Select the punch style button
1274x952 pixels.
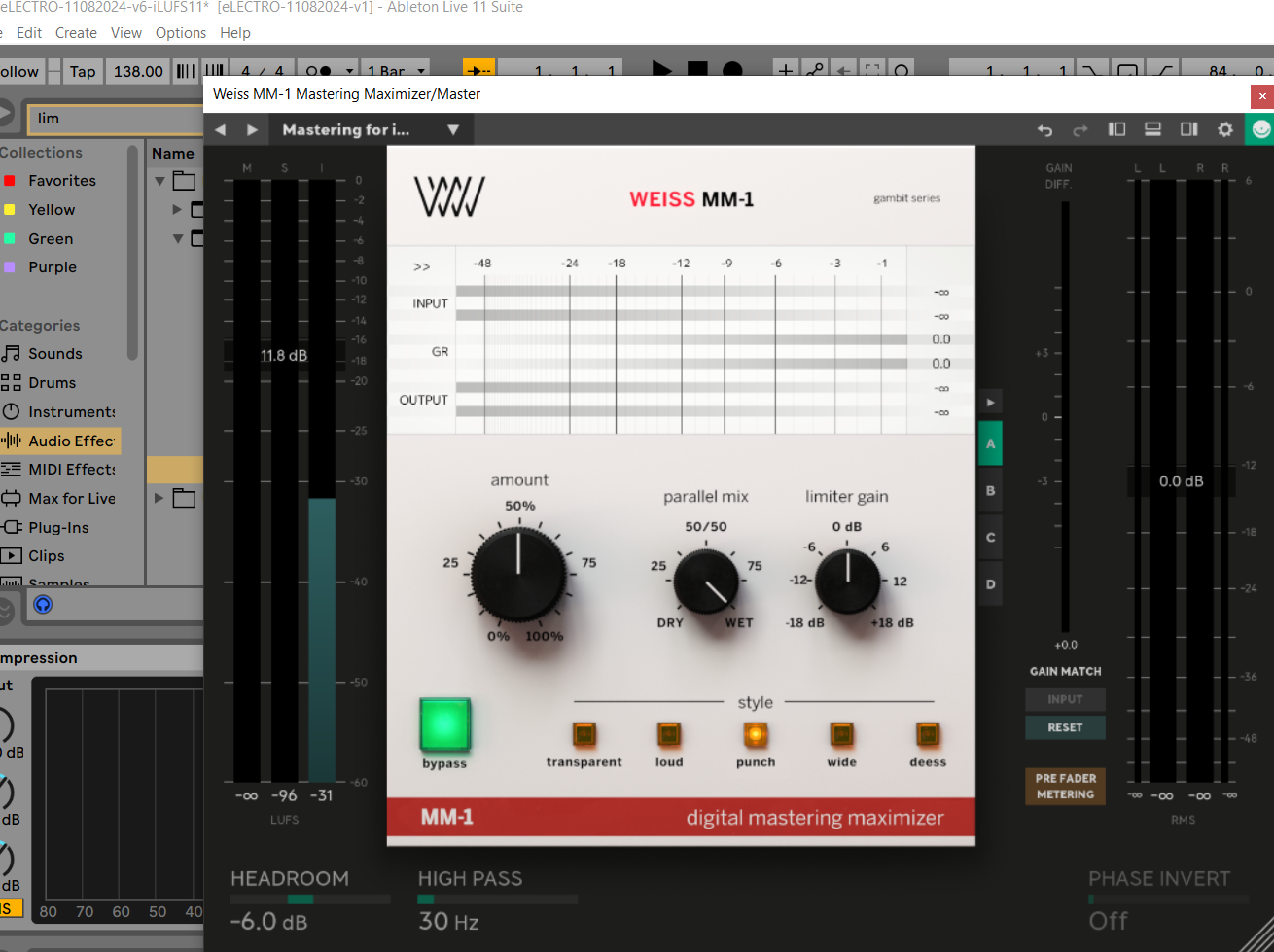(756, 734)
